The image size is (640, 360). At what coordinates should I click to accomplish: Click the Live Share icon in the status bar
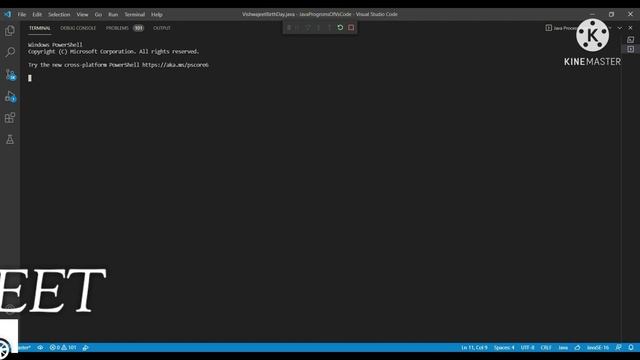pos(85,347)
